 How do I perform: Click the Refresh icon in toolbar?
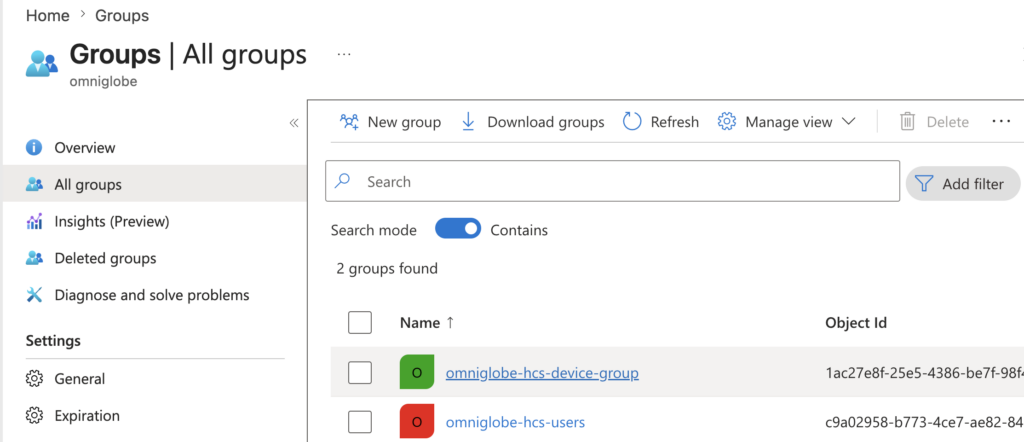tap(632, 122)
